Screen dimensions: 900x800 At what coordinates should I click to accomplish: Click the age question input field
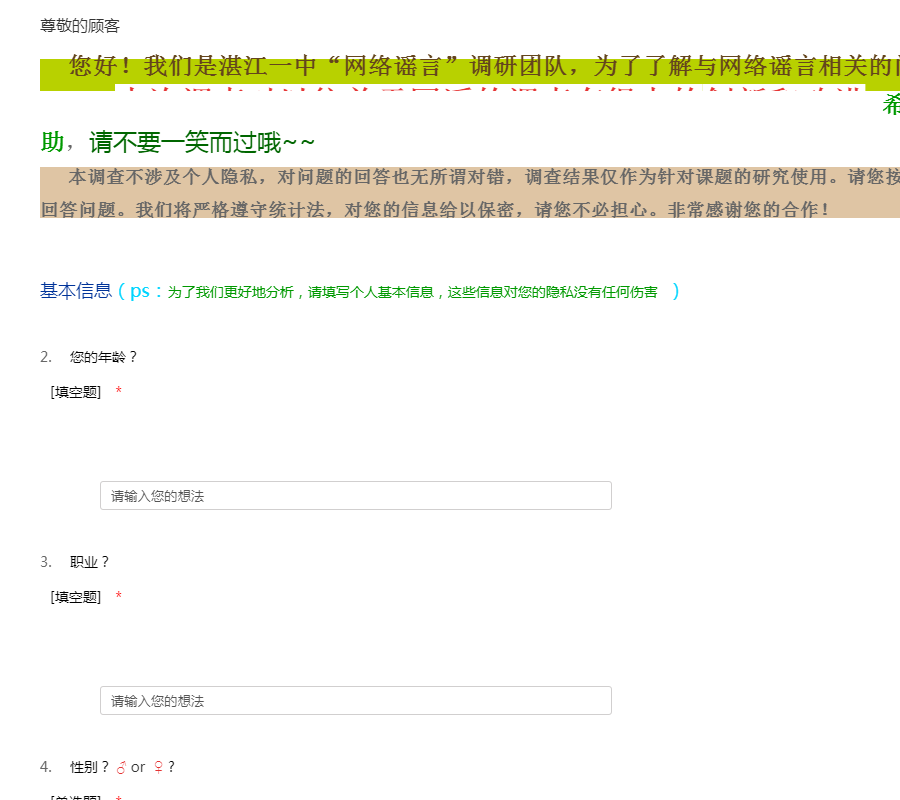pyautogui.click(x=355, y=496)
